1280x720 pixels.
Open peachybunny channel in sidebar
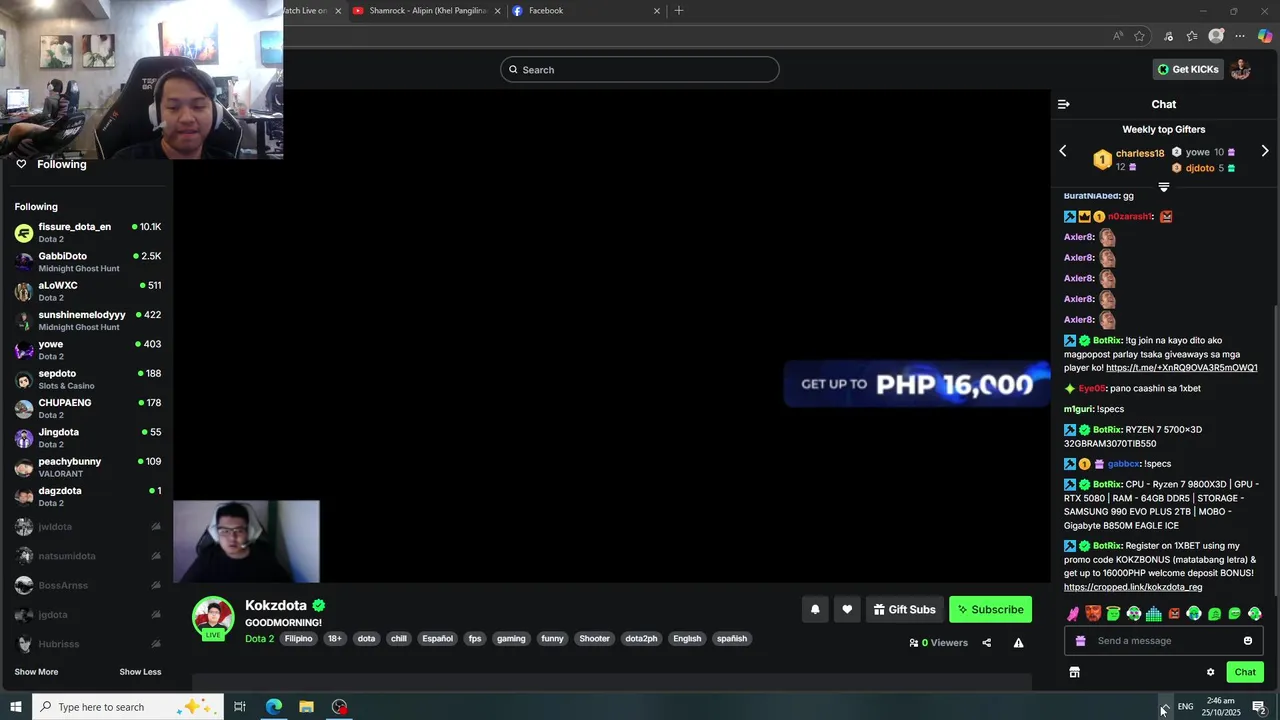pyautogui.click(x=88, y=467)
